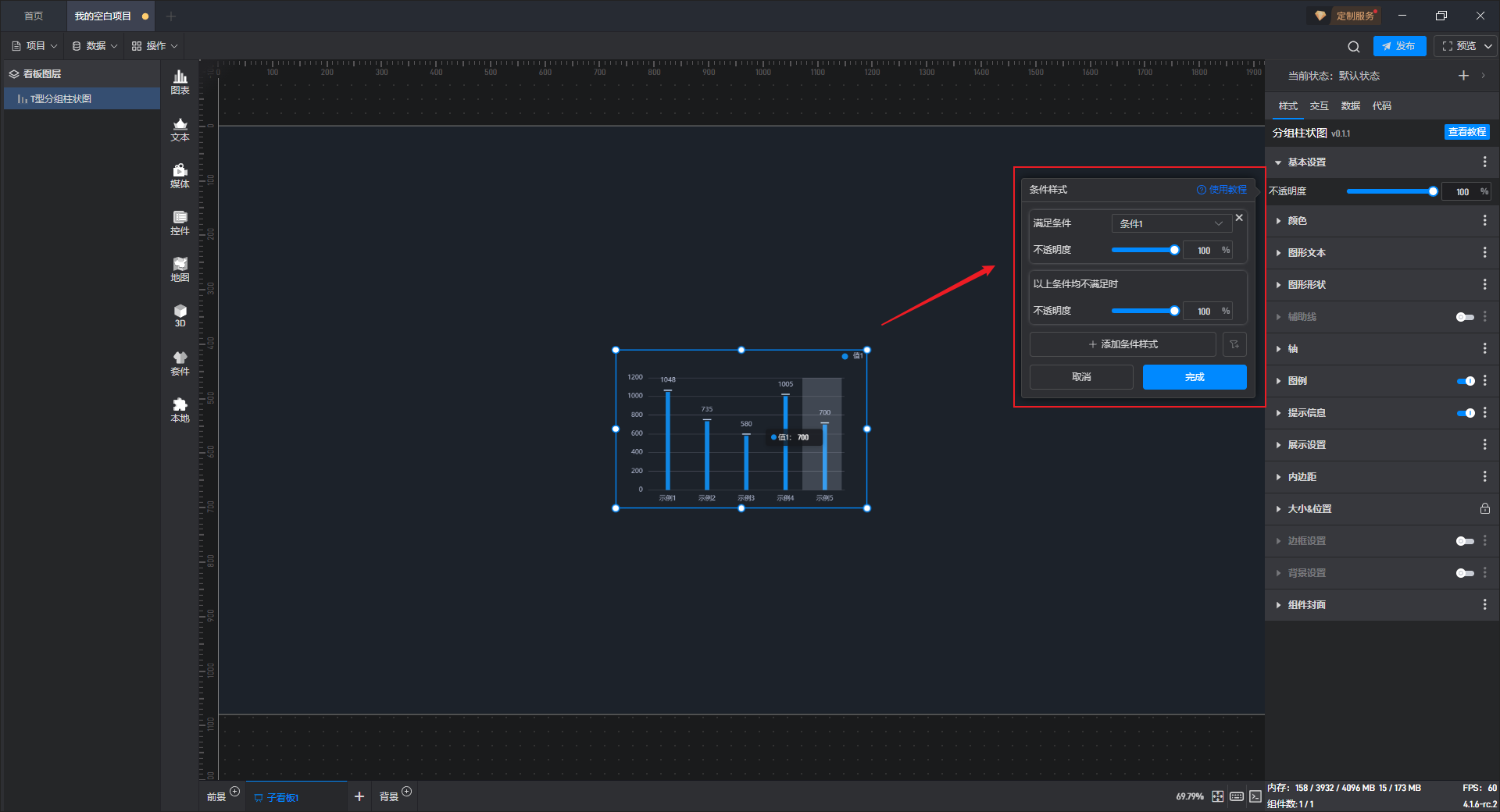Screen dimensions: 1500x812
Task: Select the 文本 text component icon
Action: [180, 129]
